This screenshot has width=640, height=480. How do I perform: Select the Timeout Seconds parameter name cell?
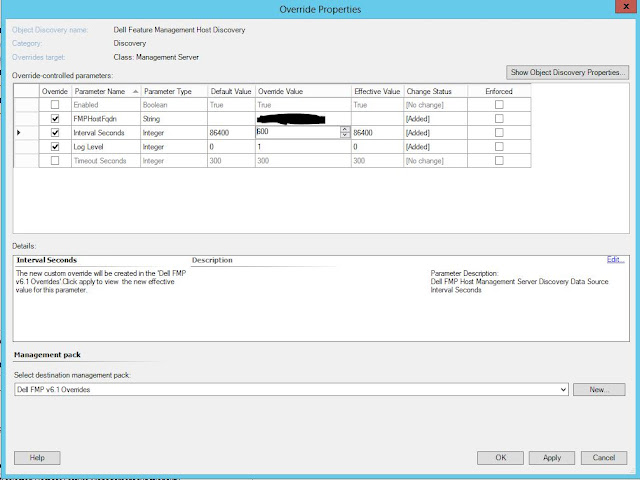coord(106,160)
